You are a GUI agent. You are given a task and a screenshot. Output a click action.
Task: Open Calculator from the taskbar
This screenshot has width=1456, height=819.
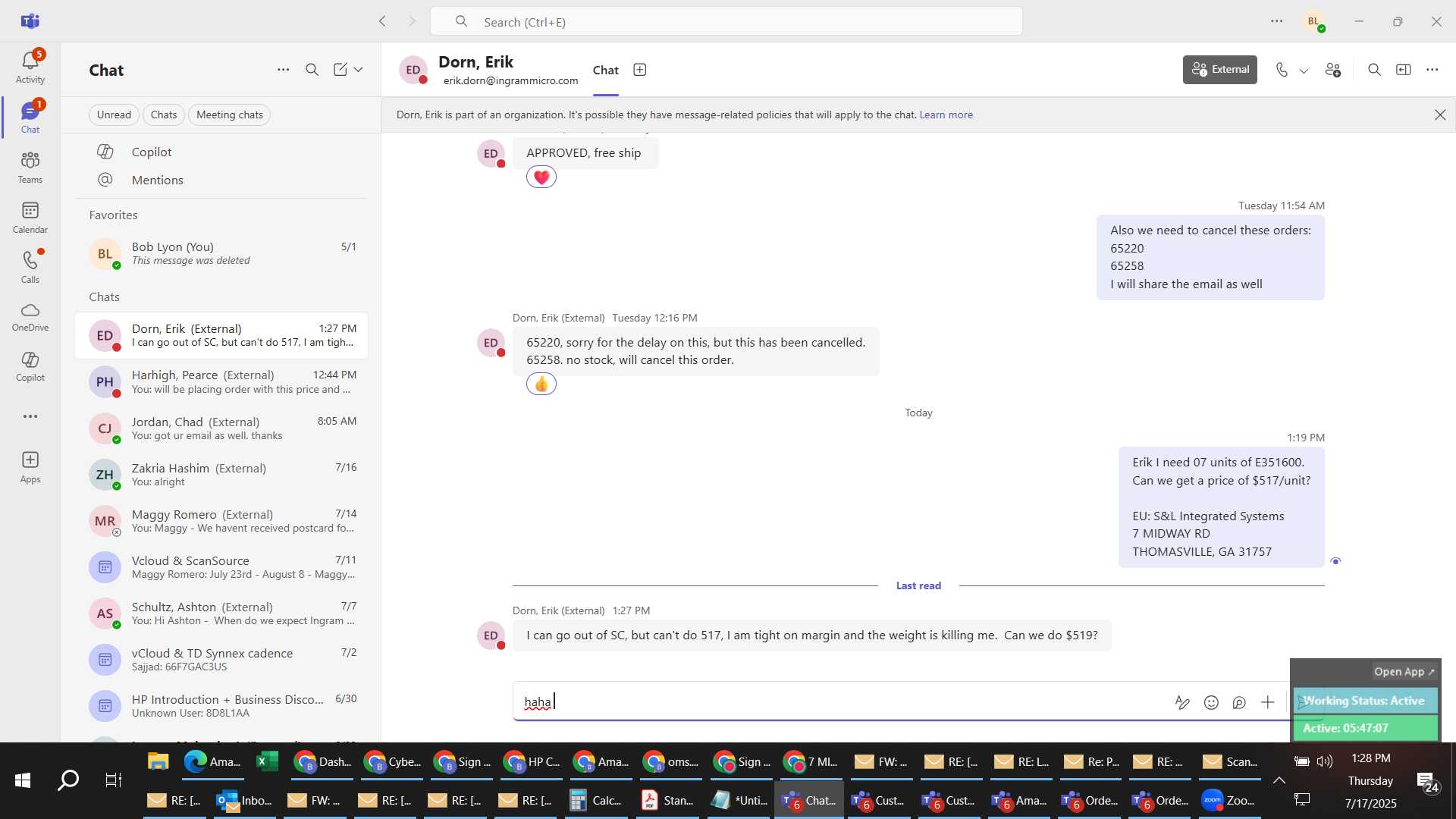click(x=596, y=800)
